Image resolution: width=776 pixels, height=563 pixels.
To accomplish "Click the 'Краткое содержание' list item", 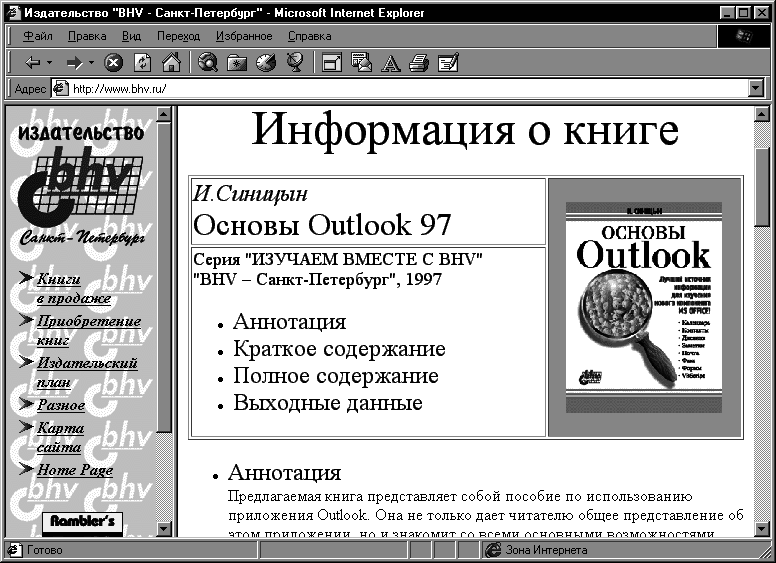I will pyautogui.click(x=339, y=349).
